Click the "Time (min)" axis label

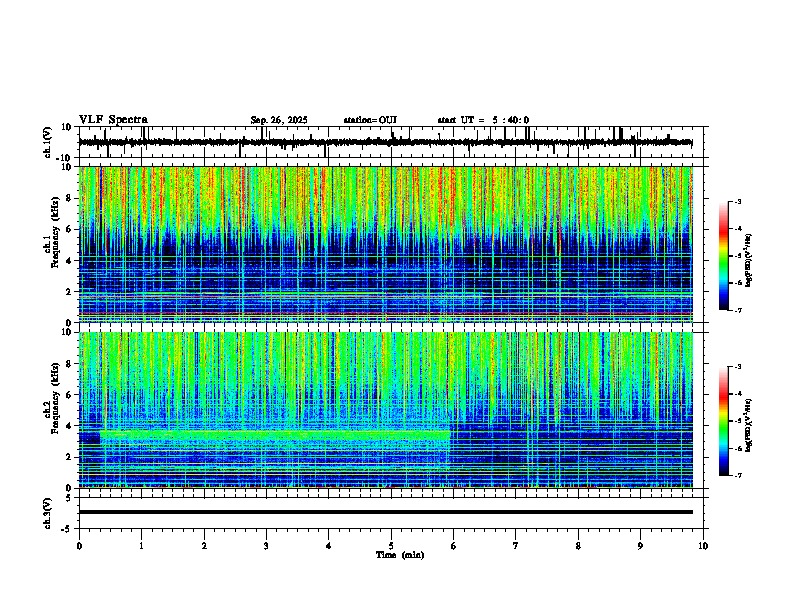tap(400, 555)
